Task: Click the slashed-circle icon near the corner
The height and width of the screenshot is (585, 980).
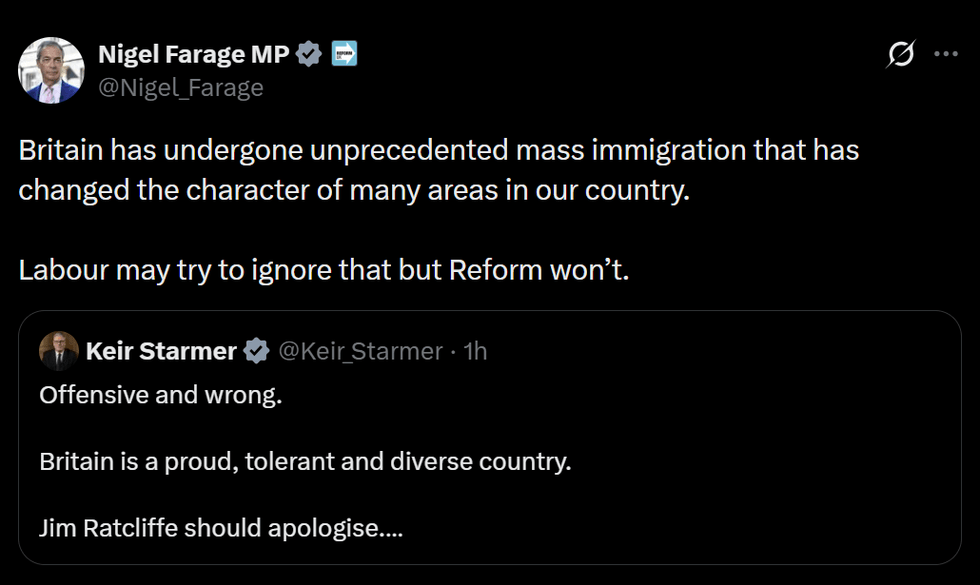Action: click(x=901, y=55)
